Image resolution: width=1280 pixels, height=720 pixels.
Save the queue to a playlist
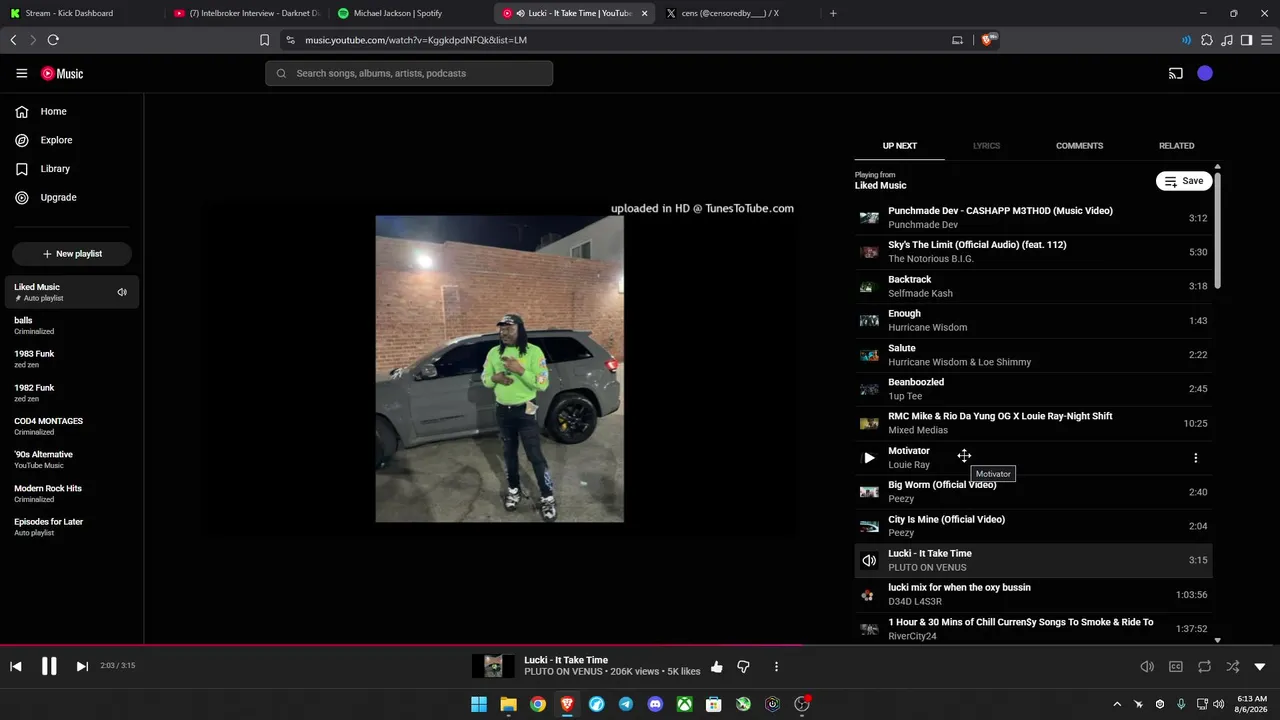tap(1184, 181)
